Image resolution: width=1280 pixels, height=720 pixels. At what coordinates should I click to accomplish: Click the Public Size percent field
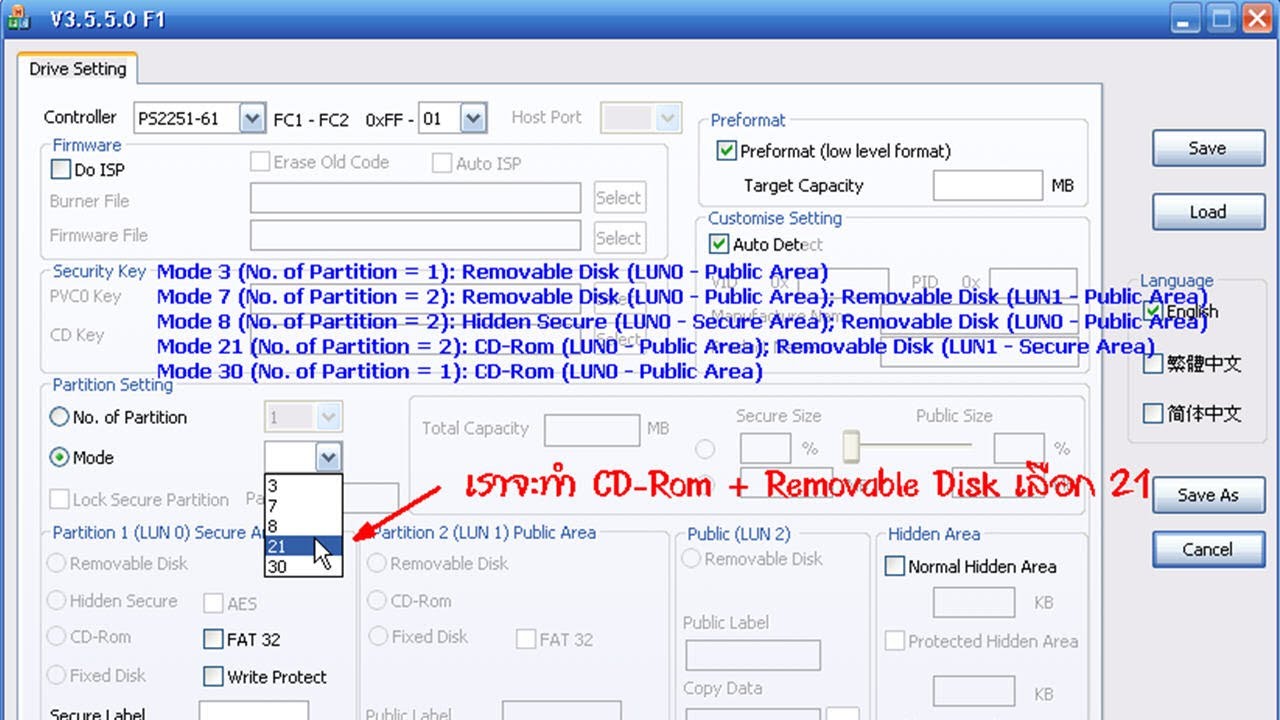[x=1019, y=448]
